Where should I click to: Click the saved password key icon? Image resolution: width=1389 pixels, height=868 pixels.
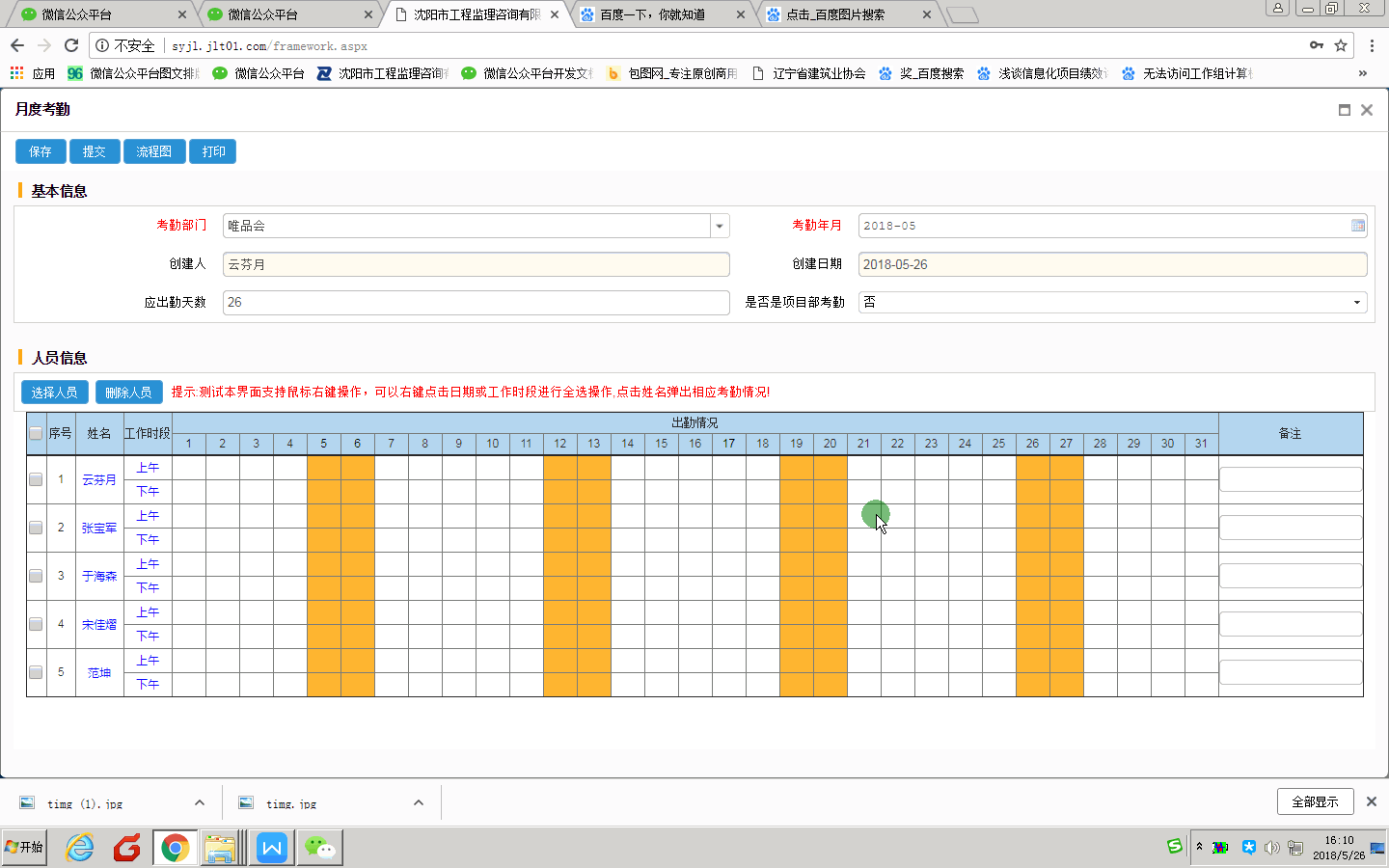[1316, 45]
